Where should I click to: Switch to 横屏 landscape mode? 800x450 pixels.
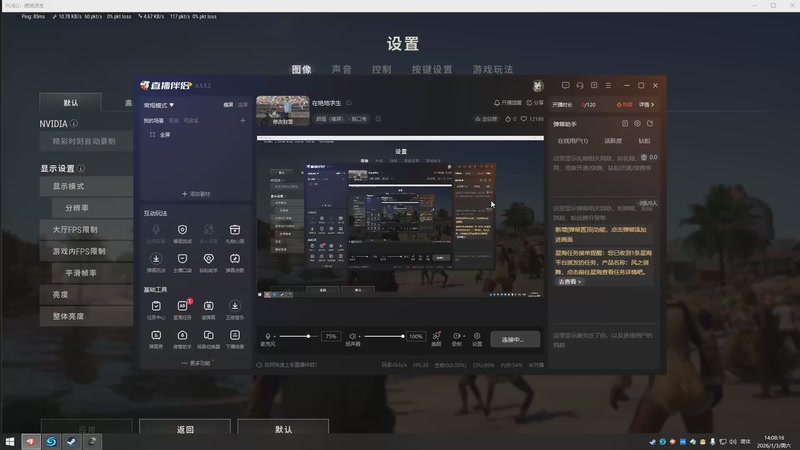tap(228, 105)
